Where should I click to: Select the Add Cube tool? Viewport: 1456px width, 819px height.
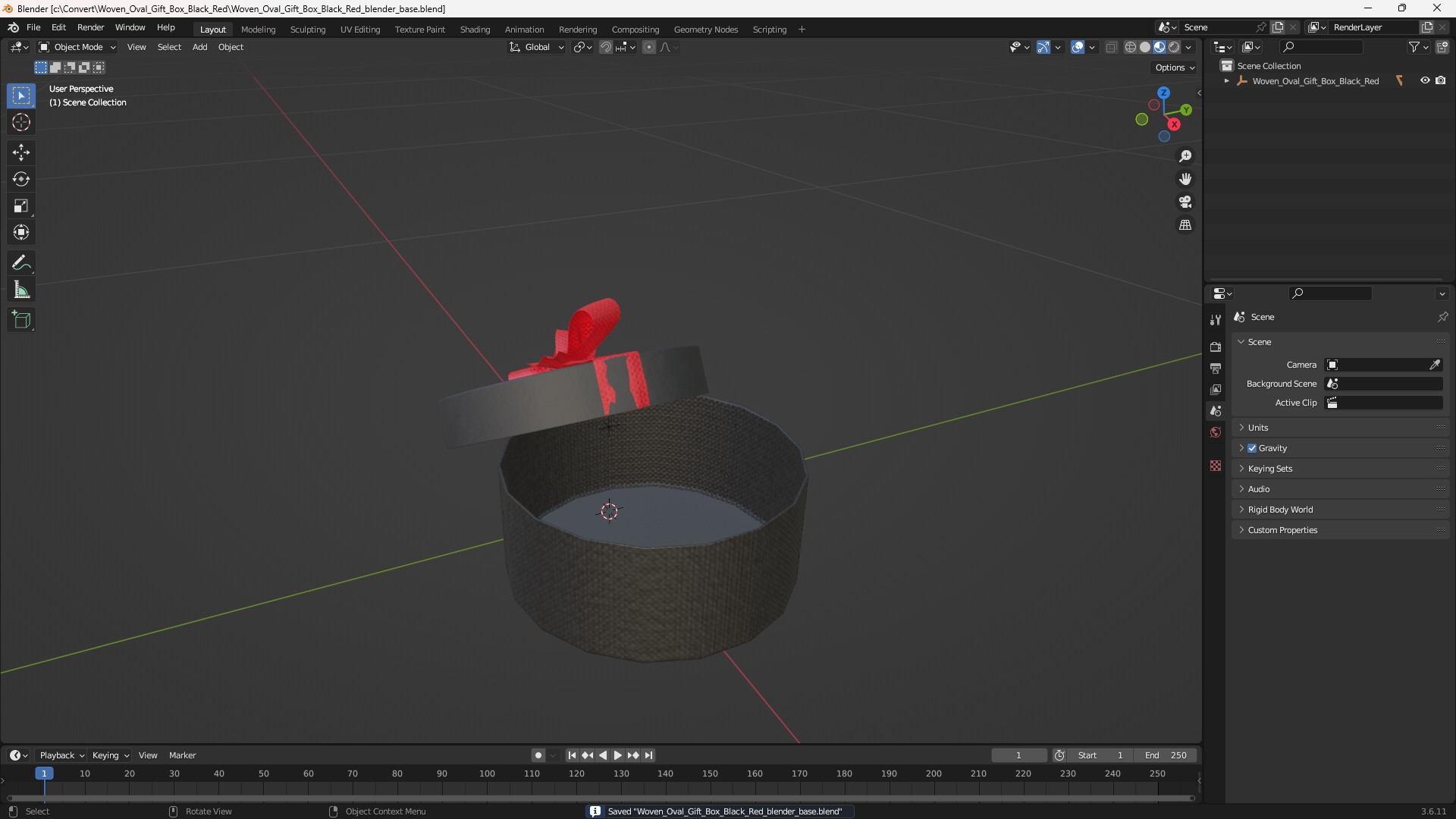click(x=21, y=320)
